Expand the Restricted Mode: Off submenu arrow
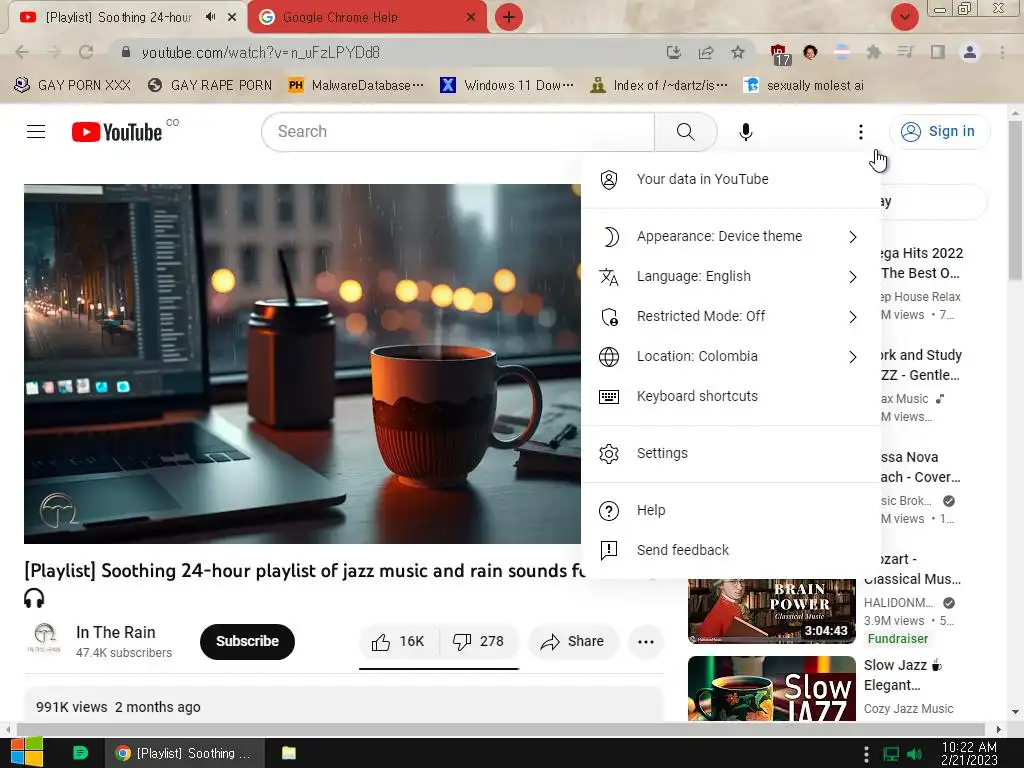1024x768 pixels. coord(852,317)
